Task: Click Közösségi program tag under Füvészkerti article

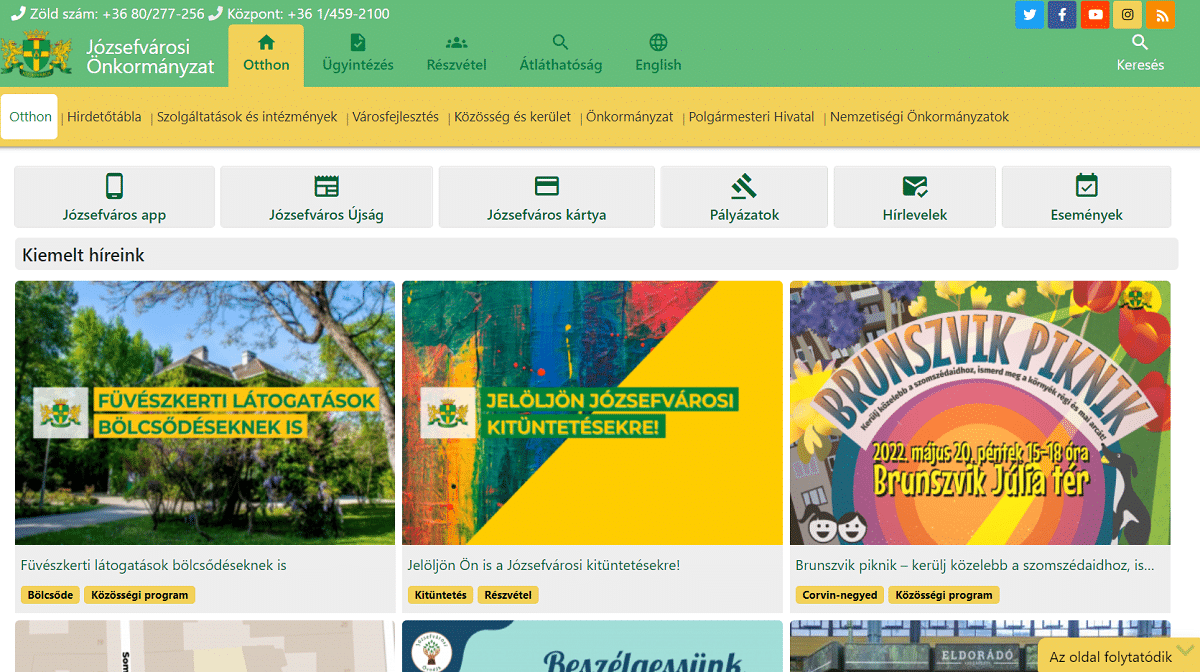Action: [140, 595]
